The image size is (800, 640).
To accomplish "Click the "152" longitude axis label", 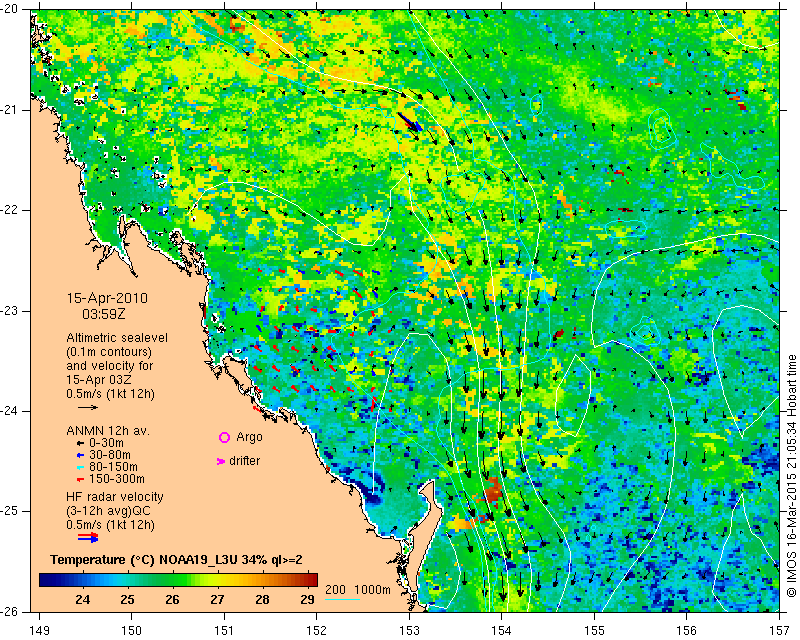I will click(x=317, y=631).
